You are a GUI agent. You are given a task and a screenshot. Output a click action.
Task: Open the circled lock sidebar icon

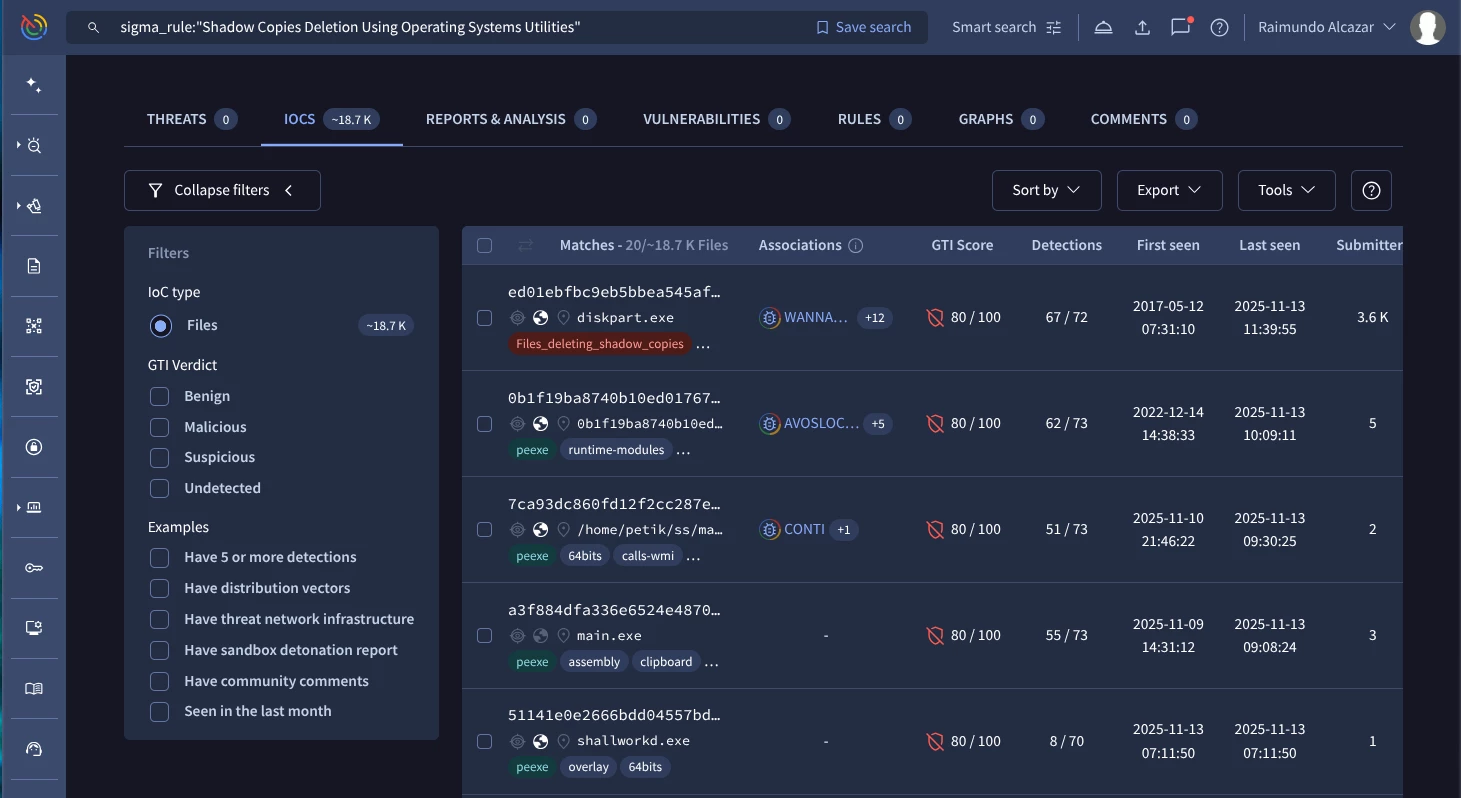(34, 447)
